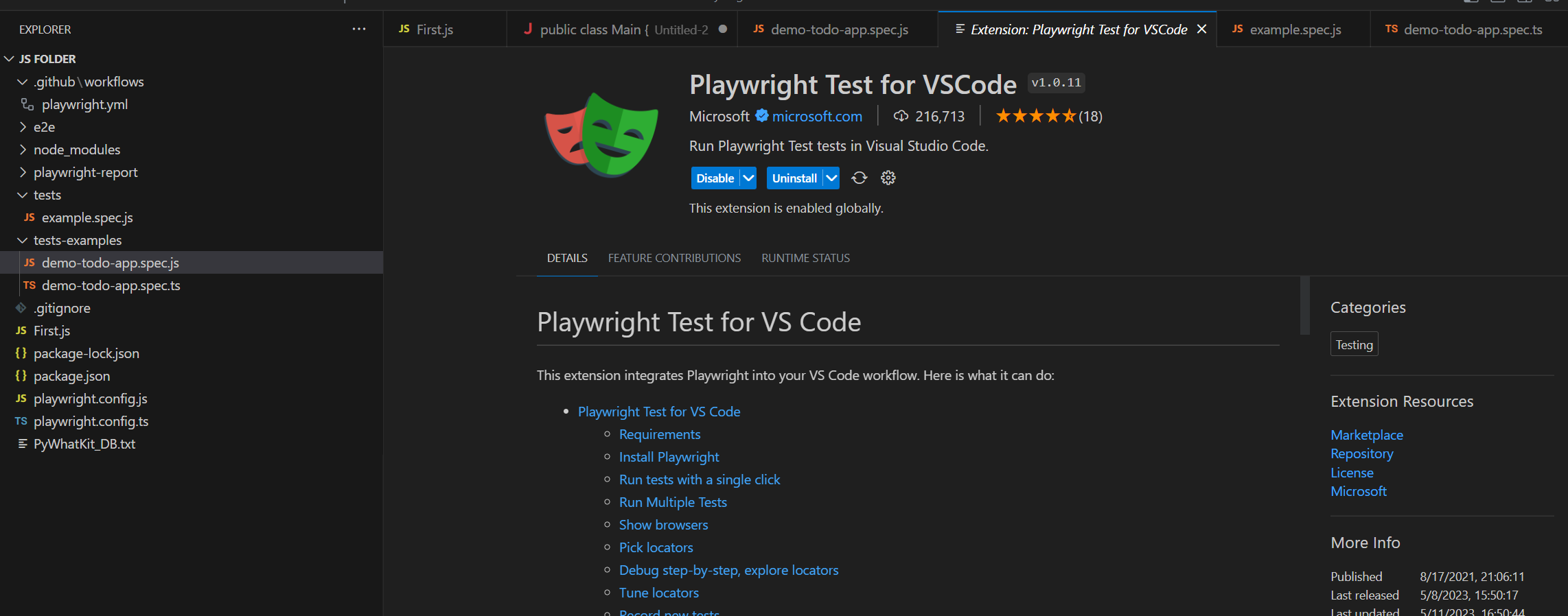Viewport: 1568px width, 616px height.
Task: Click the download count cloud icon
Action: point(901,116)
